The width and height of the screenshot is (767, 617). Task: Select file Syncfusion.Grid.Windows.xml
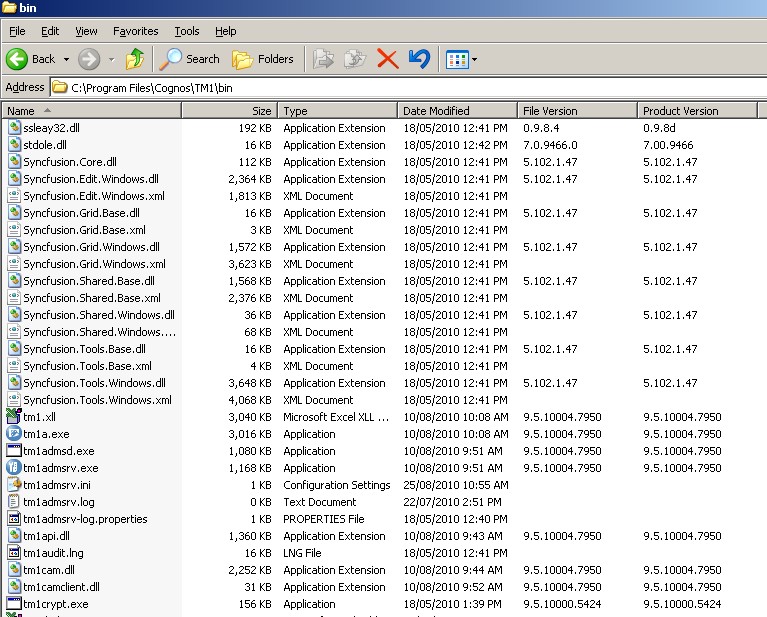tap(94, 264)
